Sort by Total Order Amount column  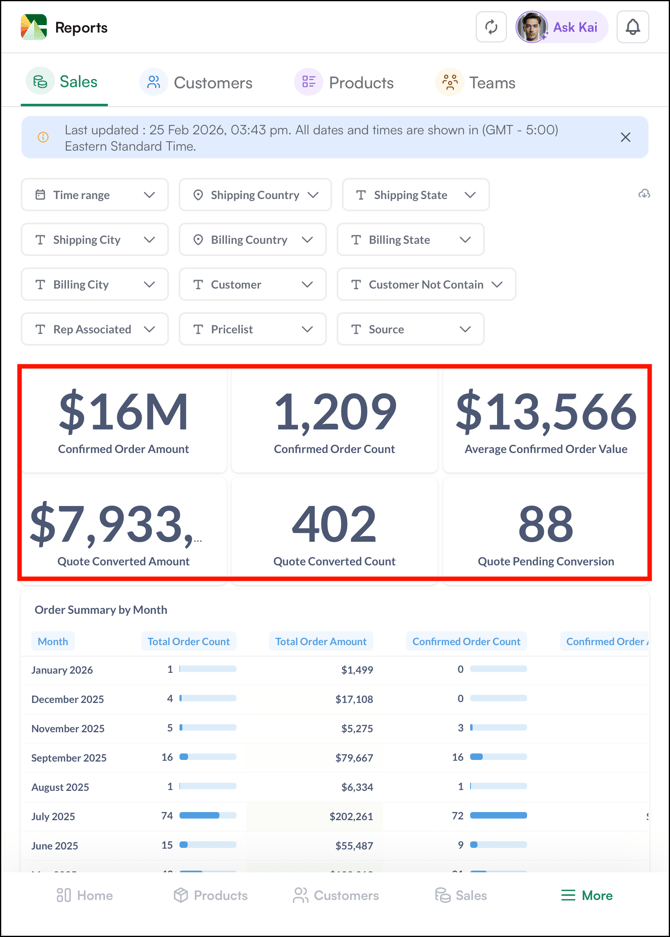click(321, 642)
